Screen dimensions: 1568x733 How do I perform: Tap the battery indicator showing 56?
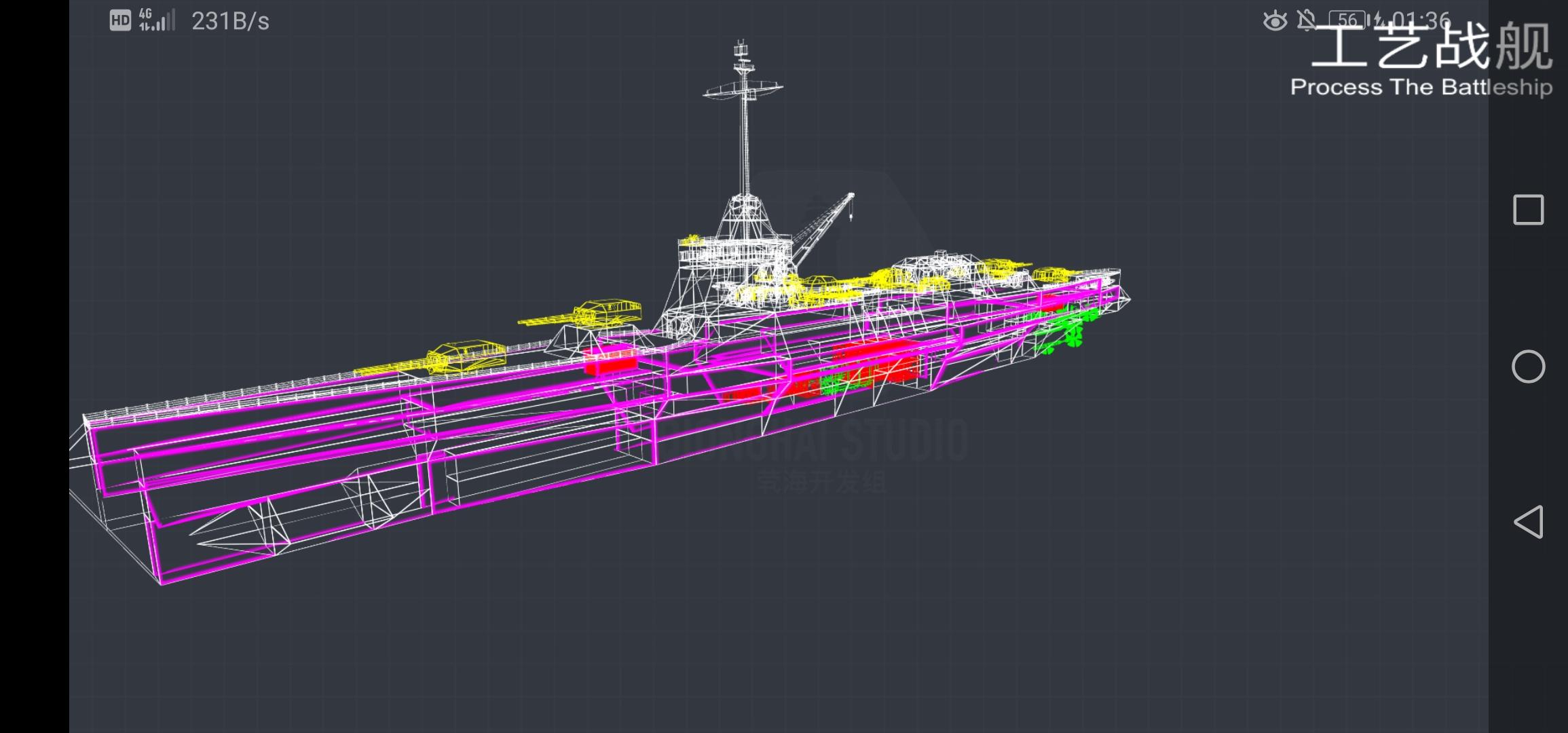pos(1348,20)
